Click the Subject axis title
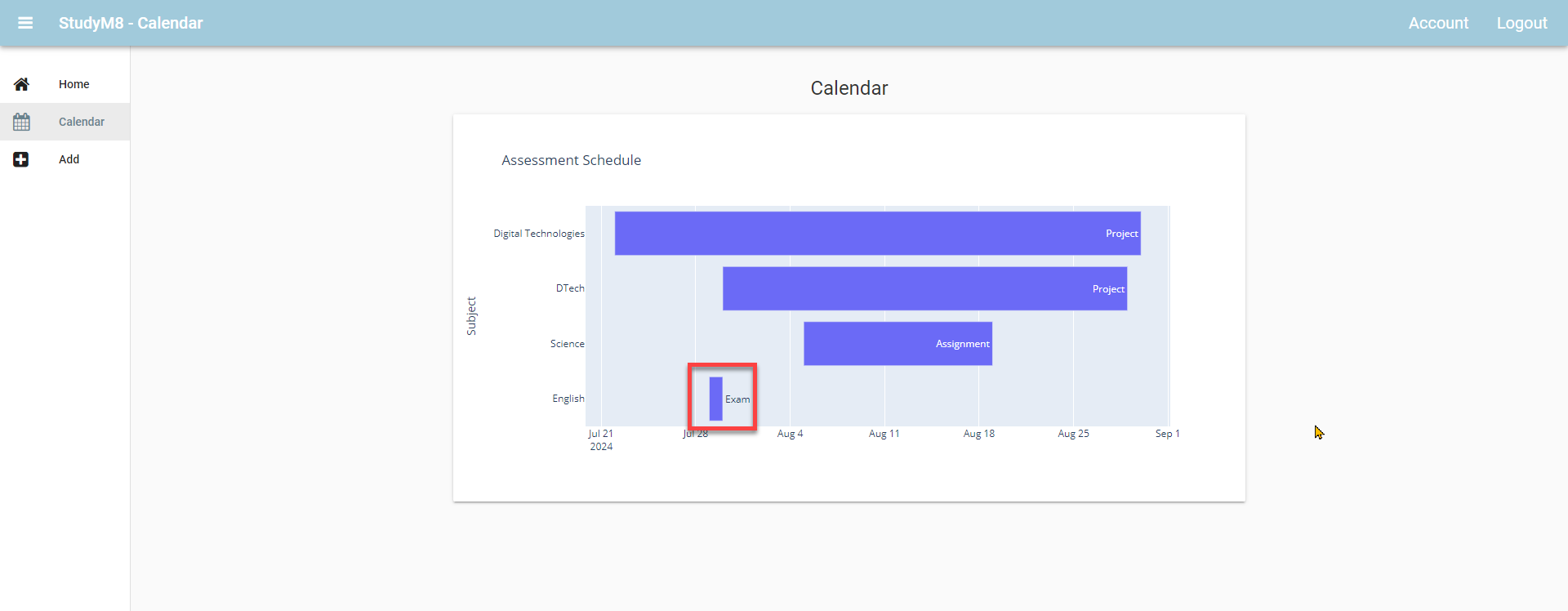Screen dimensions: 1568x611 click(x=471, y=316)
